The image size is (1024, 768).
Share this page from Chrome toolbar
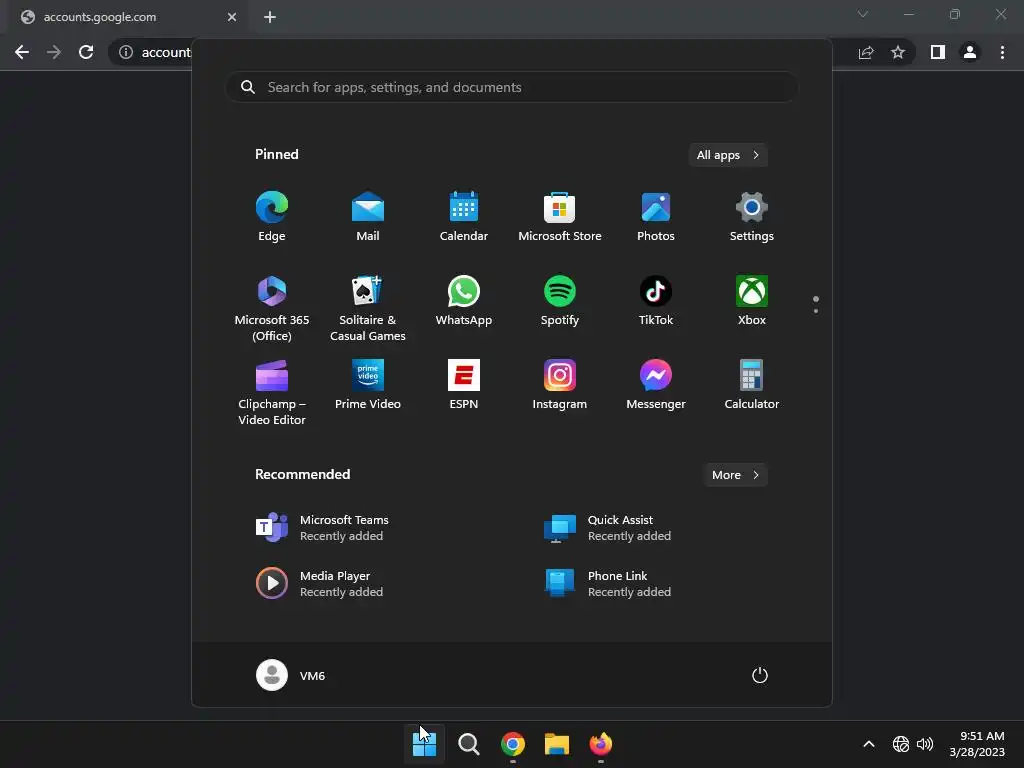click(866, 52)
